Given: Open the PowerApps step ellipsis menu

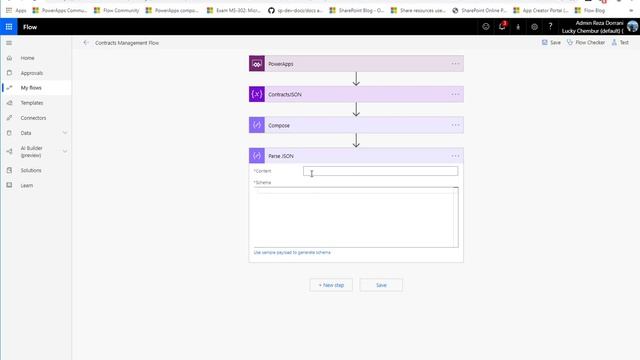Looking at the screenshot, I should coord(455,64).
